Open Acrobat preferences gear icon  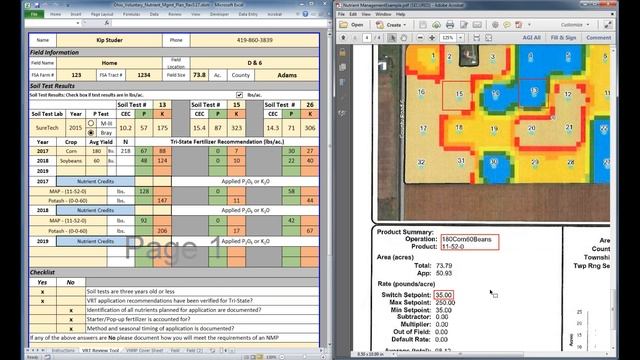pos(495,25)
